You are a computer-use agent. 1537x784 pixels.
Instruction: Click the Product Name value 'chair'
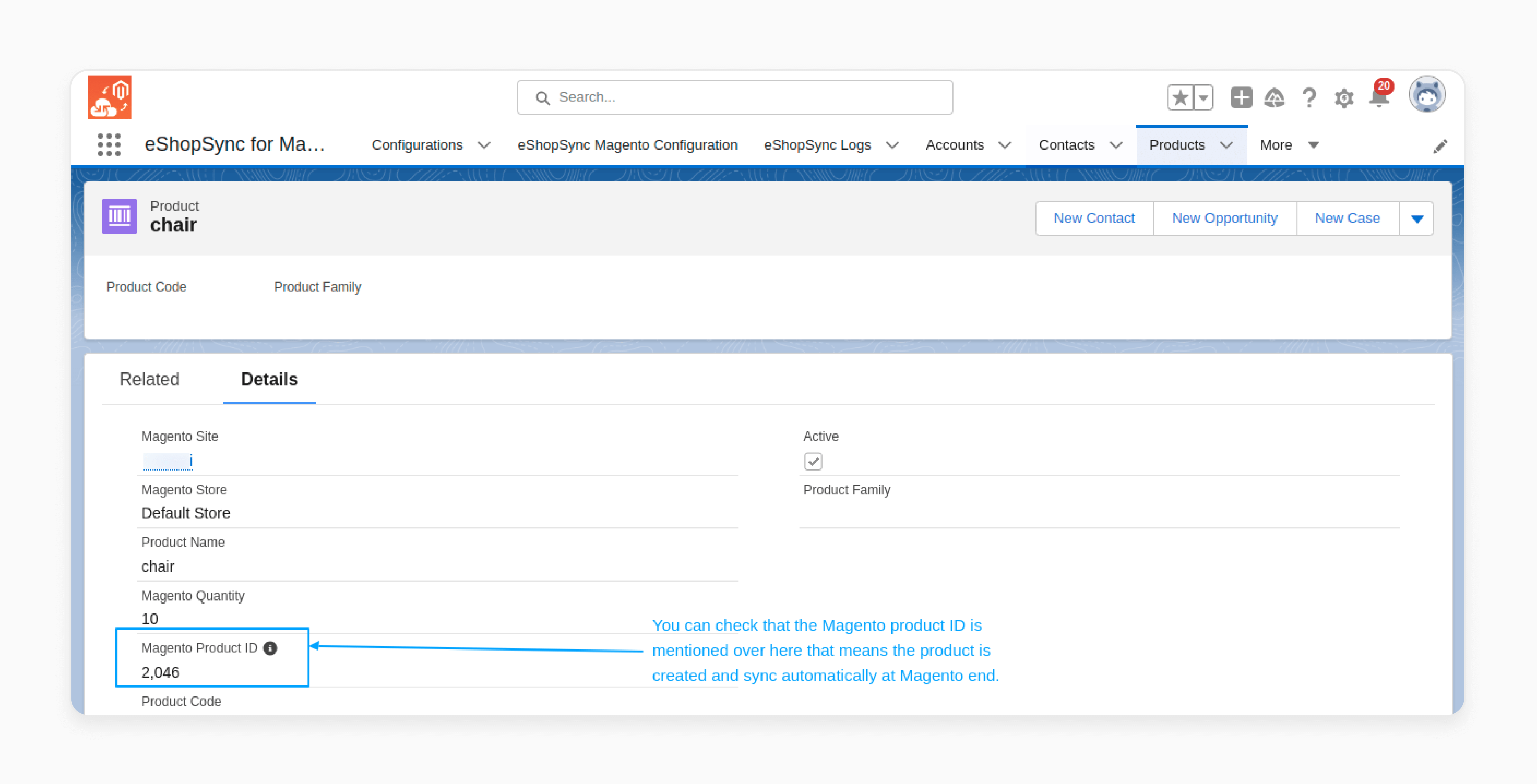pyautogui.click(x=158, y=566)
